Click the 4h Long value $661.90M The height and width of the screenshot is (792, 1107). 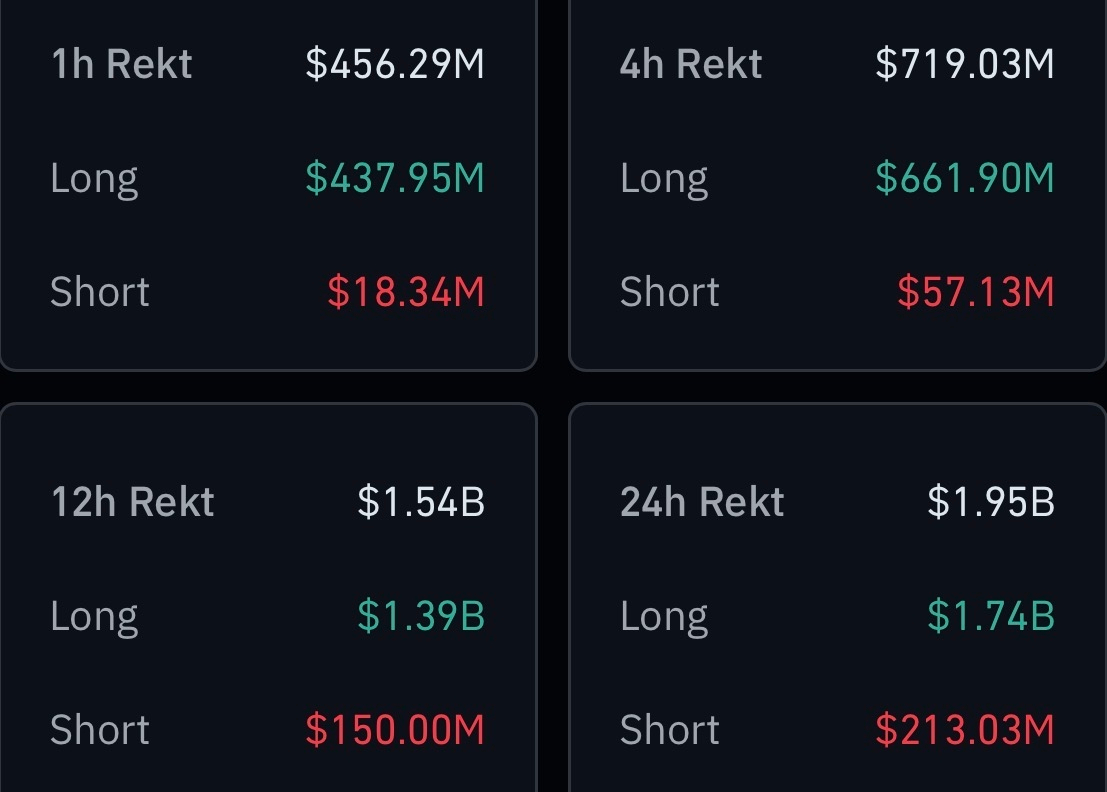click(965, 178)
